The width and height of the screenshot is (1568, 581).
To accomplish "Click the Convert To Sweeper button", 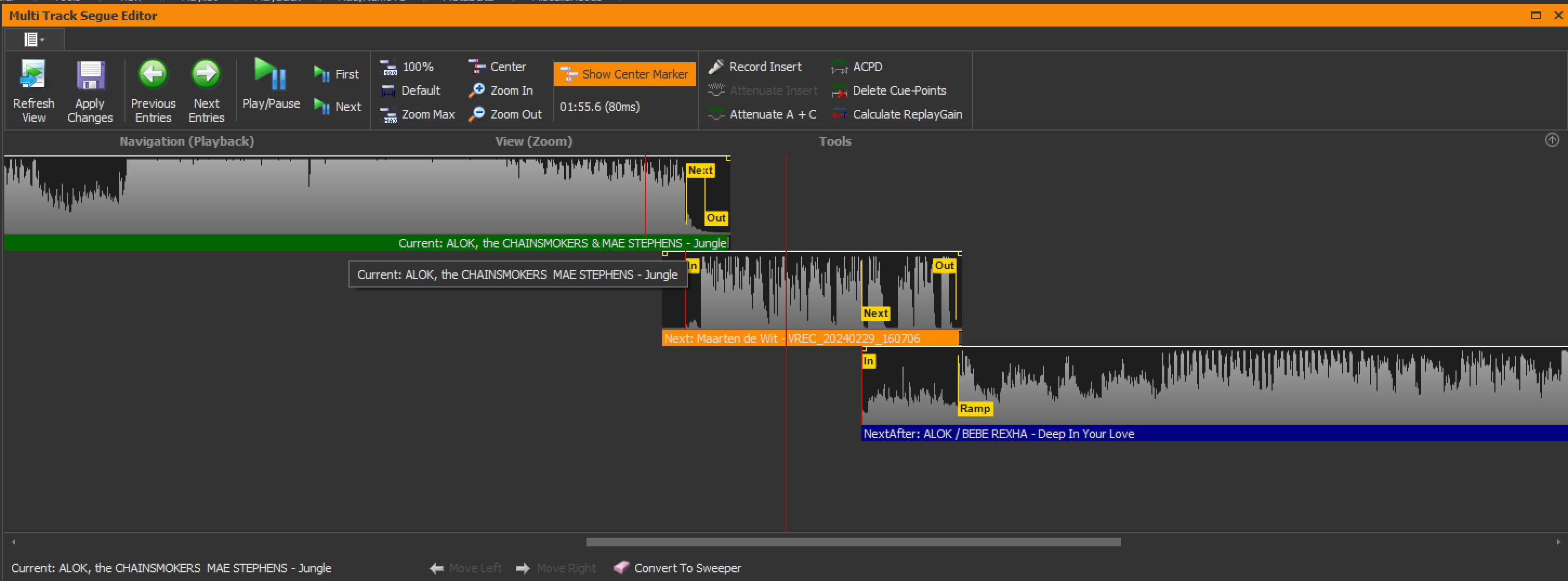I will 677,568.
